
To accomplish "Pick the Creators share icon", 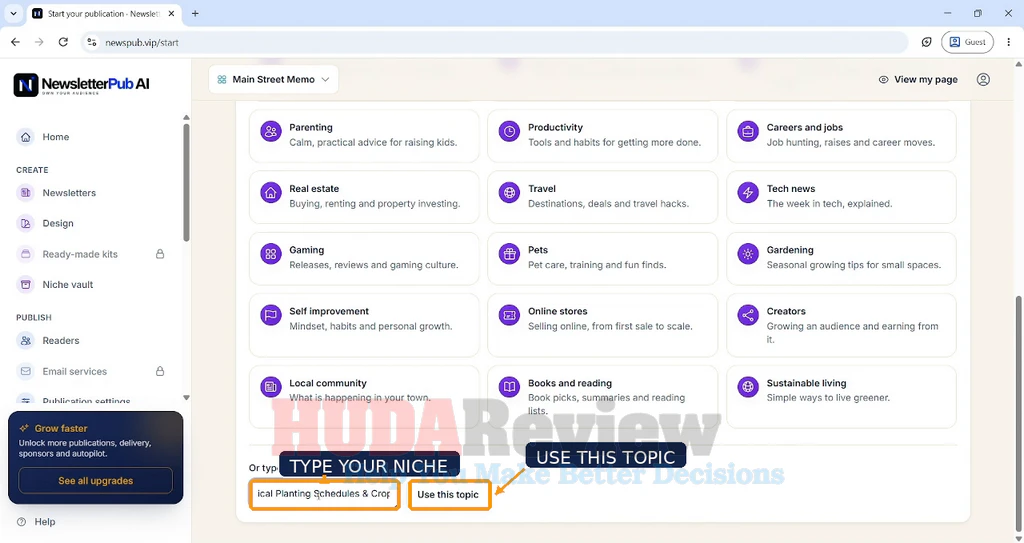I will 748,315.
